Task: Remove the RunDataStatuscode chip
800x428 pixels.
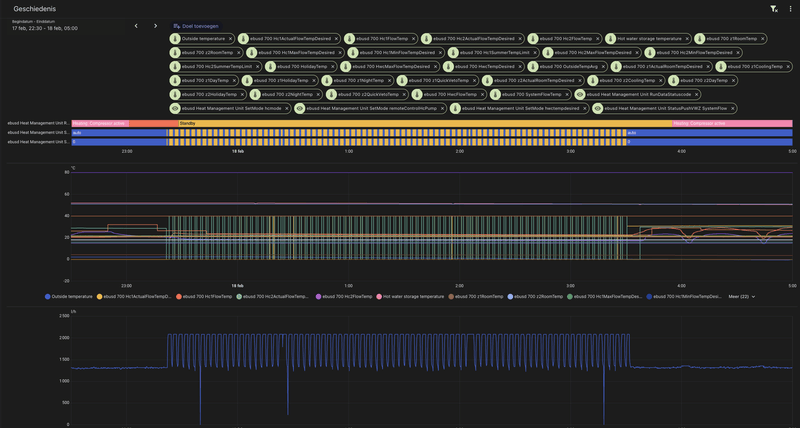Action: coord(696,94)
